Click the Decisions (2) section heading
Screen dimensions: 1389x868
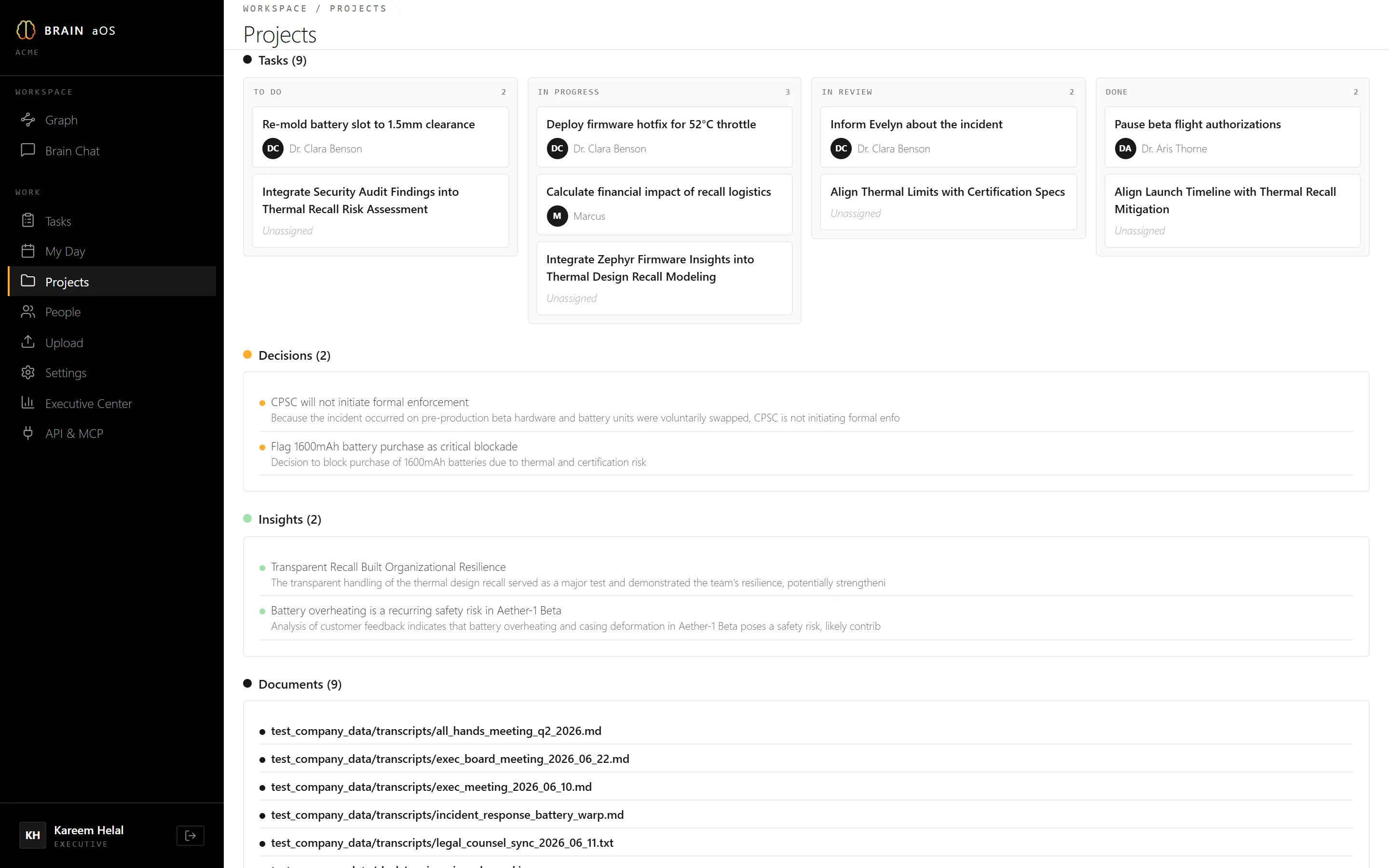[x=295, y=355]
